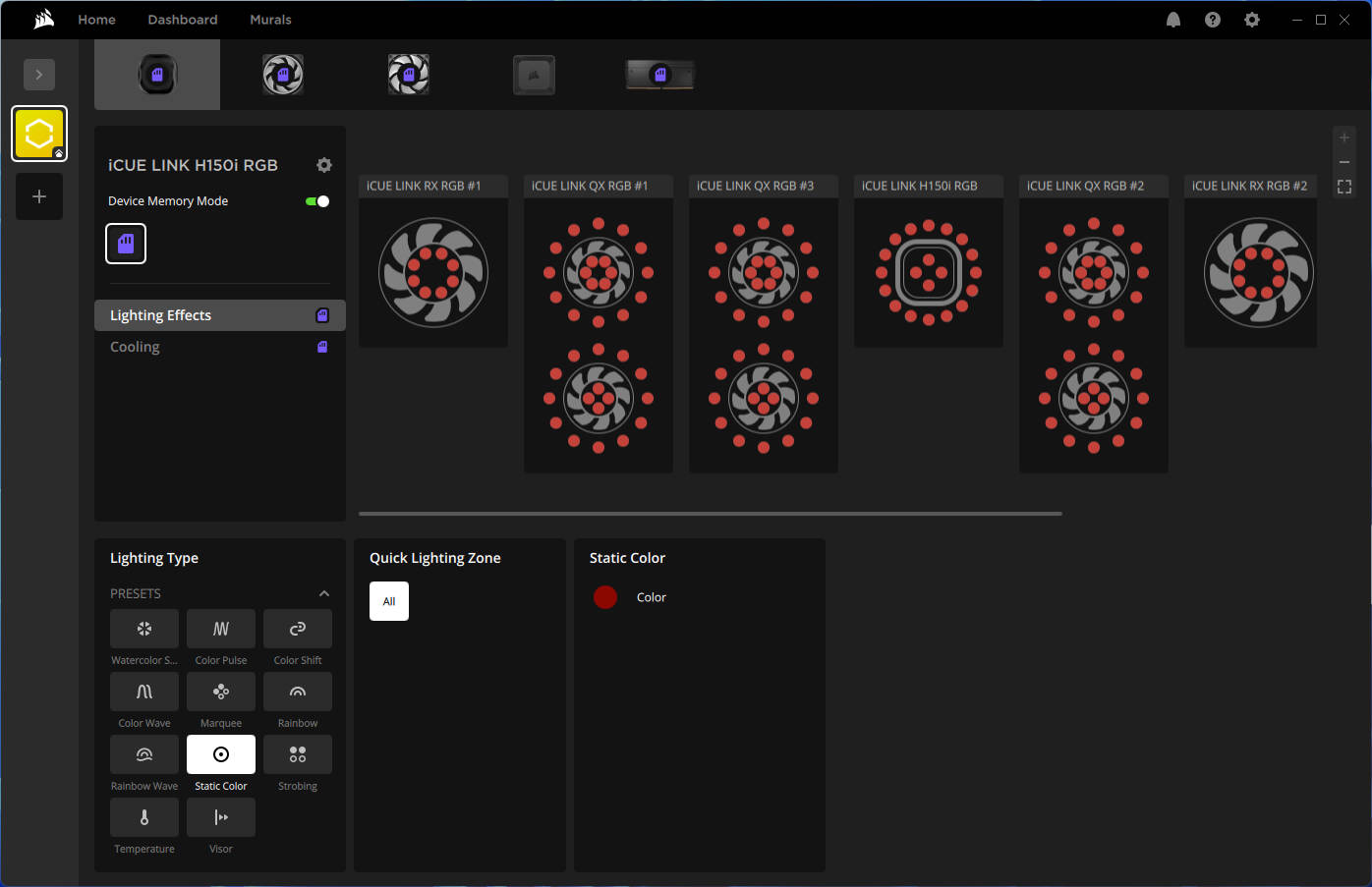Select the second fan device thumbnail
Viewport: 1372px width, 887px height.
[283, 75]
